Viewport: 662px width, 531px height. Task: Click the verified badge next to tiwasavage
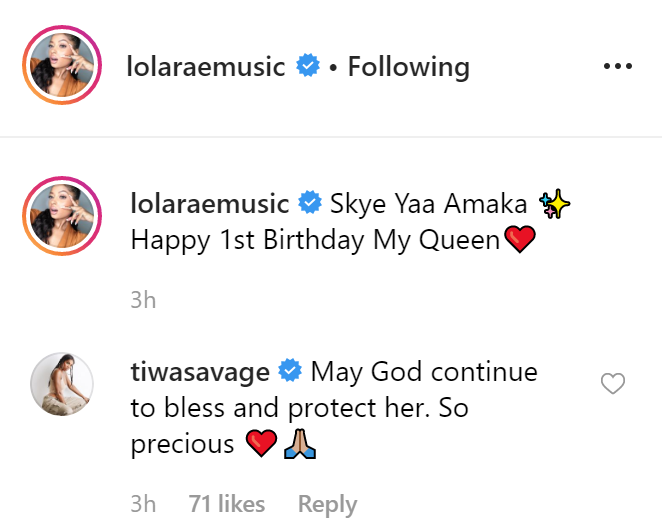(x=290, y=372)
